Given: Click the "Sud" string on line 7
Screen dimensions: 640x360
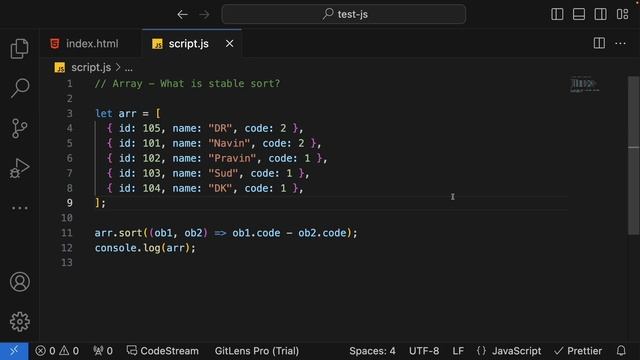Looking at the screenshot, I should [x=223, y=173].
